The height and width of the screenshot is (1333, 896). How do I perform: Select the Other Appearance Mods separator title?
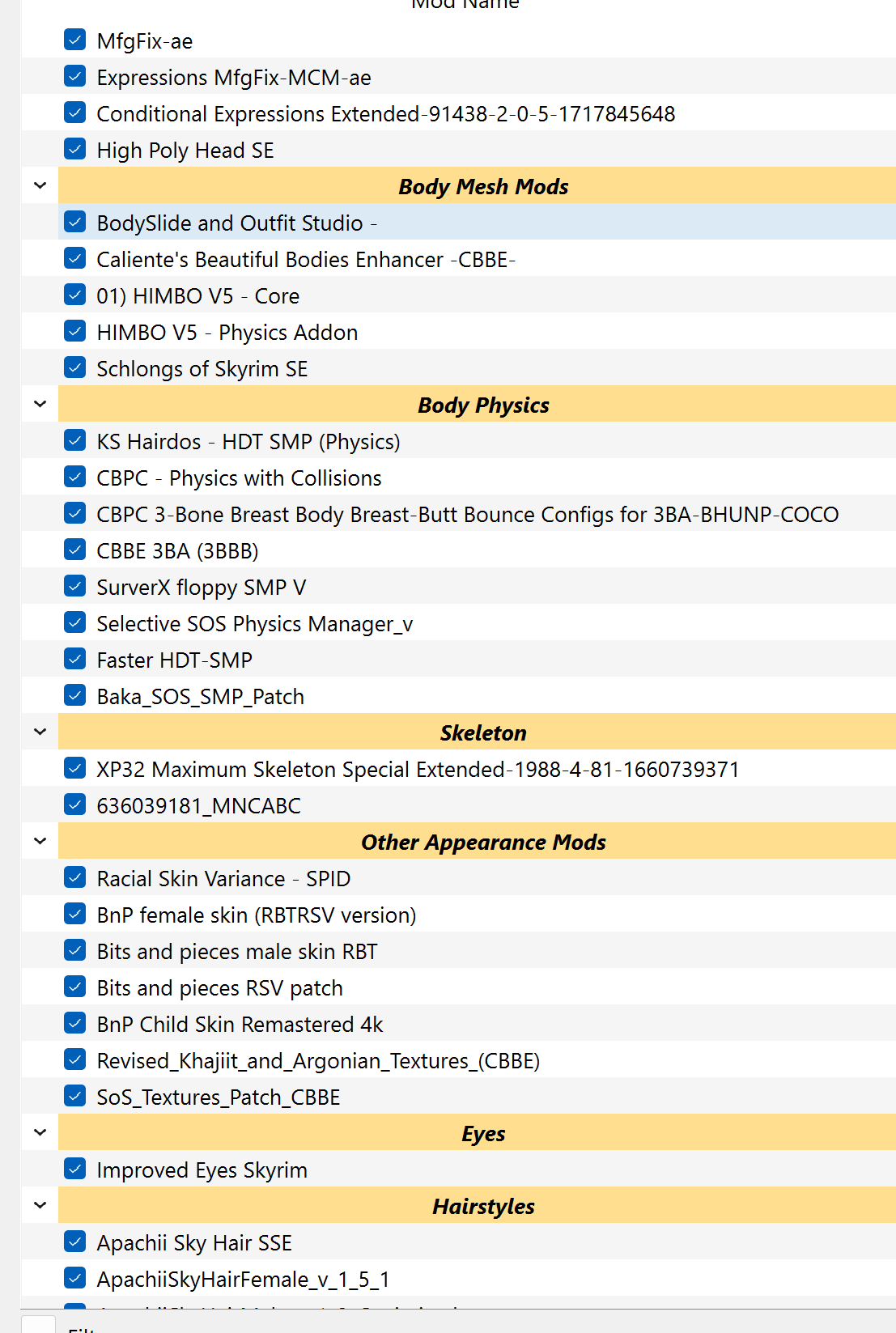click(x=483, y=843)
